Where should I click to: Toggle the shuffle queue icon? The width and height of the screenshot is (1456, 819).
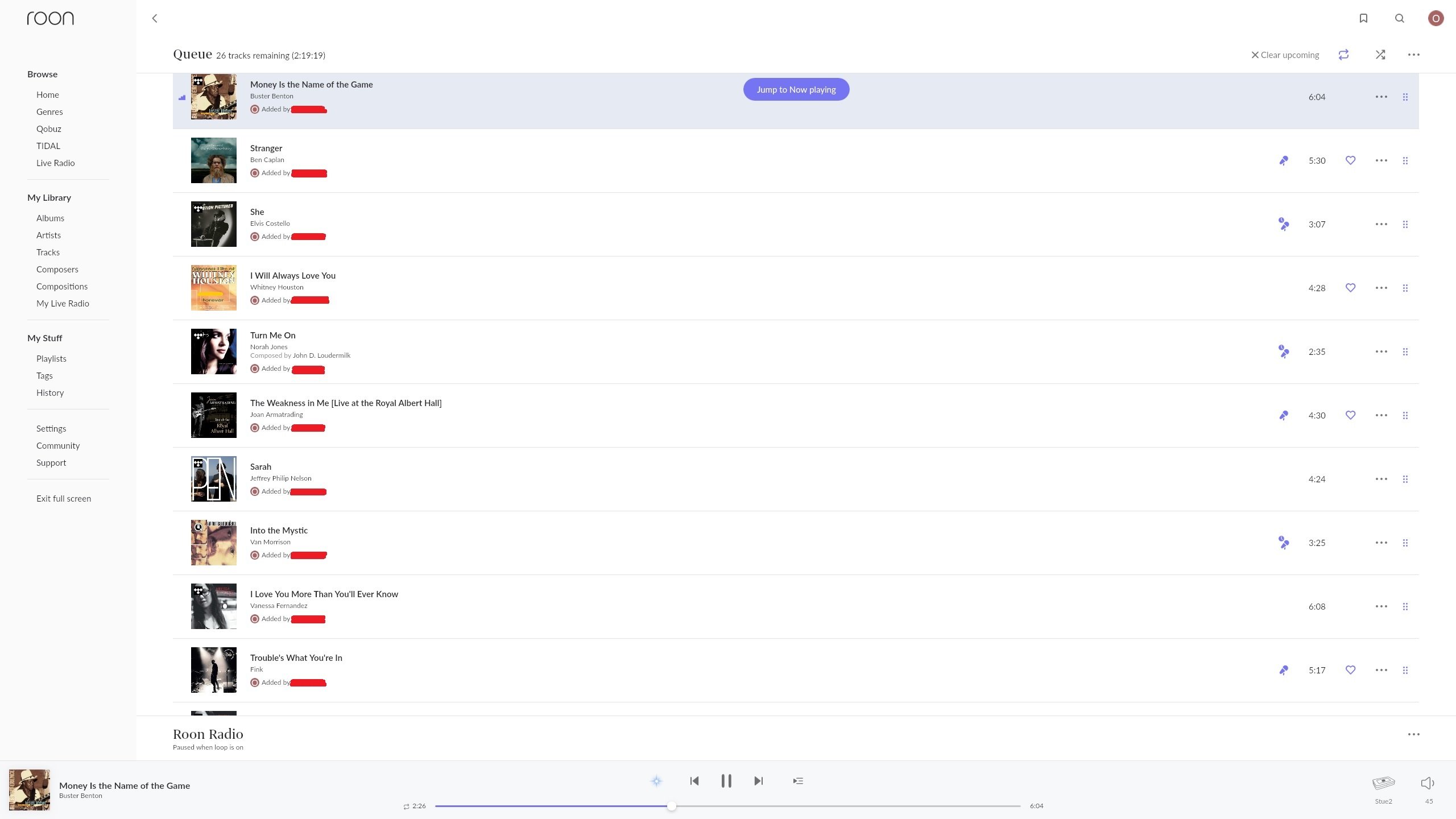1380,55
